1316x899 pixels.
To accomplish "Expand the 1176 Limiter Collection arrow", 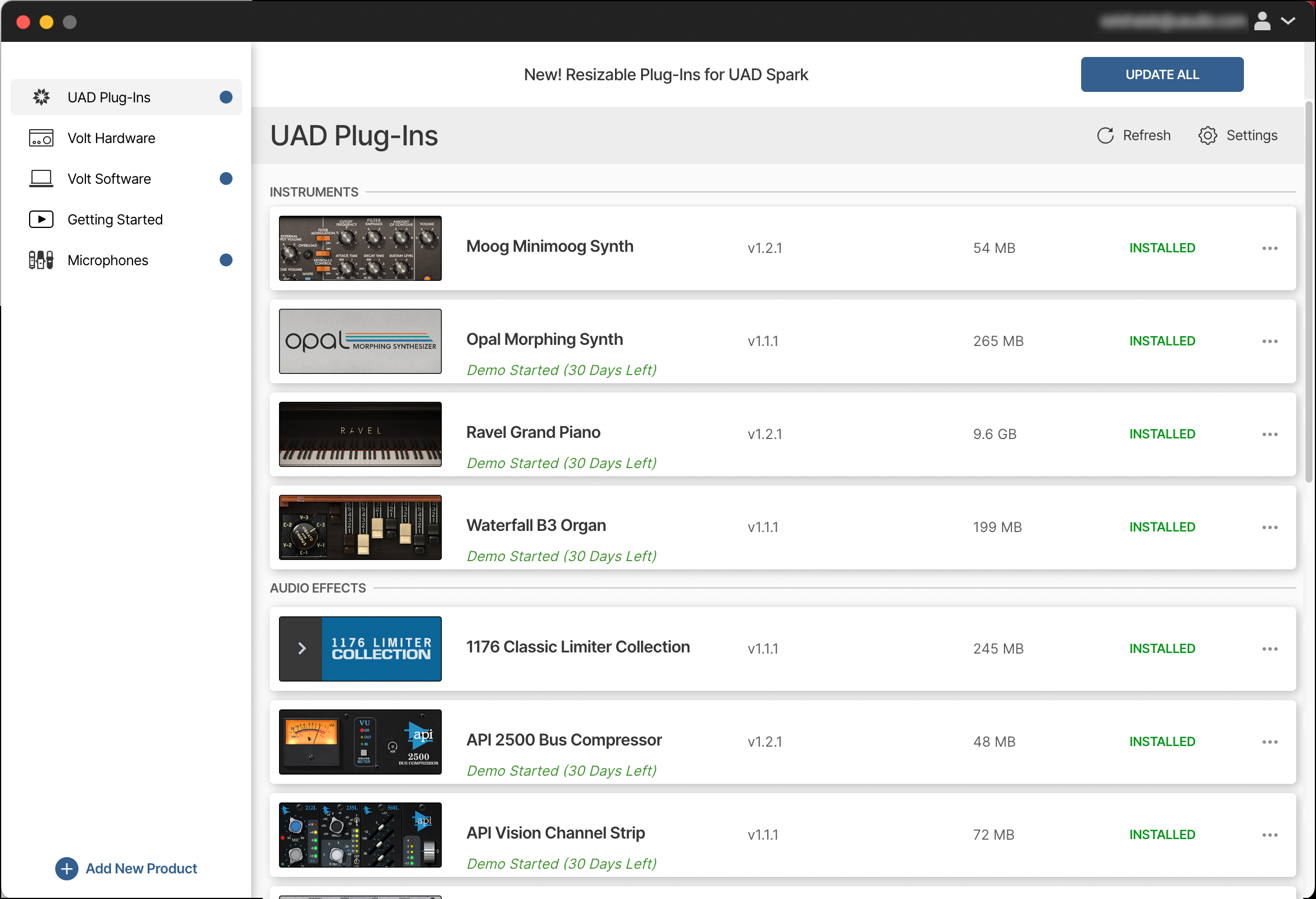I will [301, 647].
